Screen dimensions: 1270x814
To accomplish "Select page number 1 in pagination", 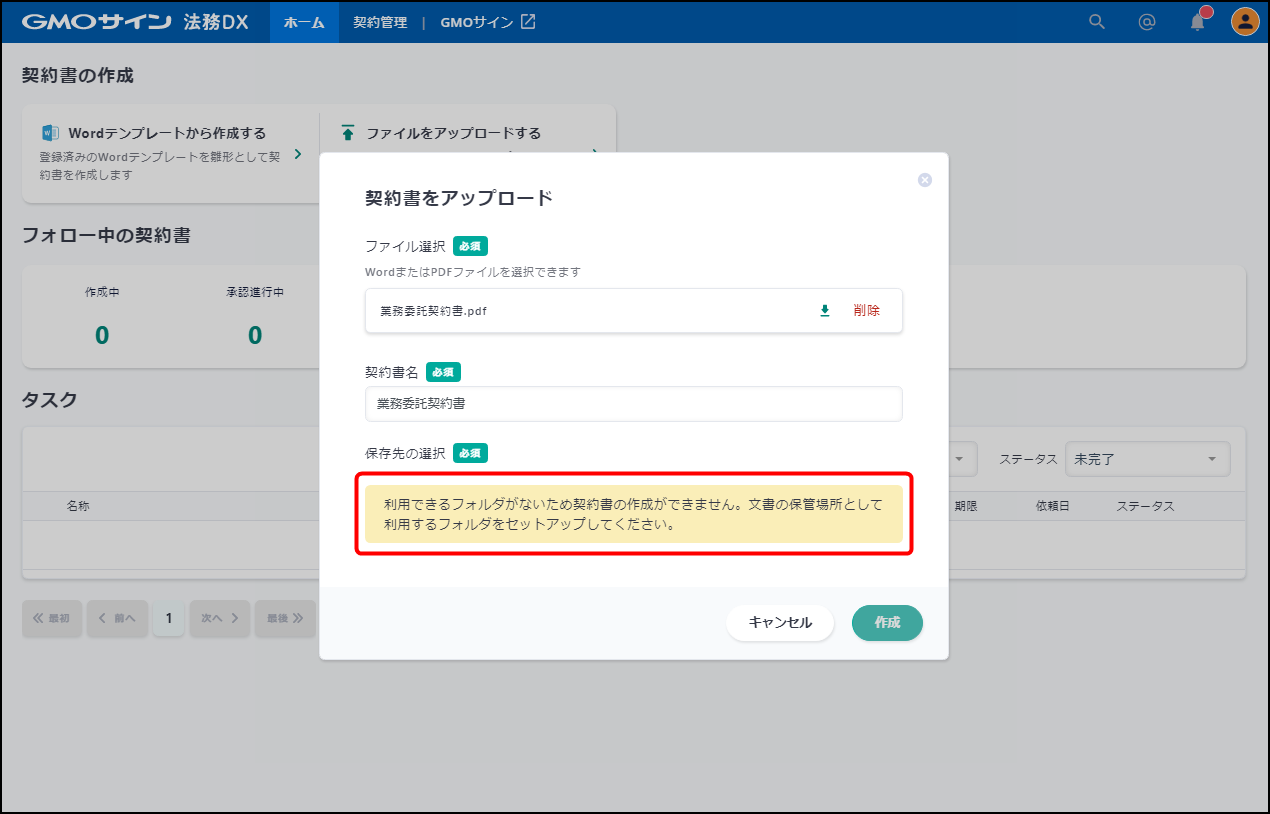I will coord(168,618).
